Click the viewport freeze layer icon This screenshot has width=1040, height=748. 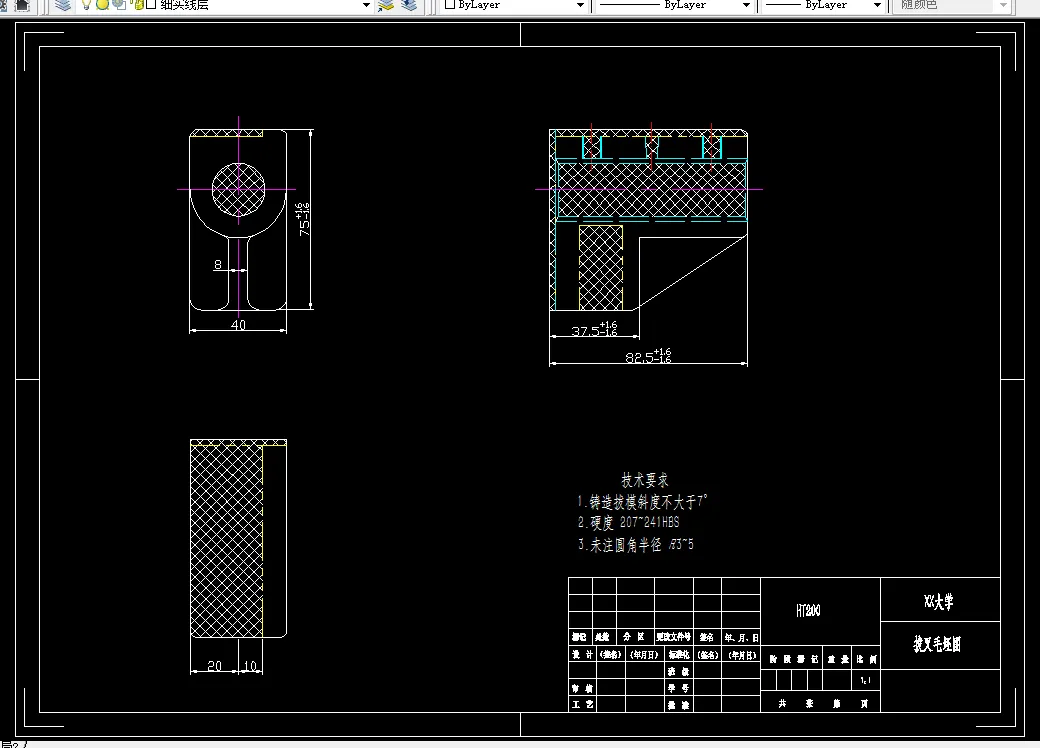[120, 5]
